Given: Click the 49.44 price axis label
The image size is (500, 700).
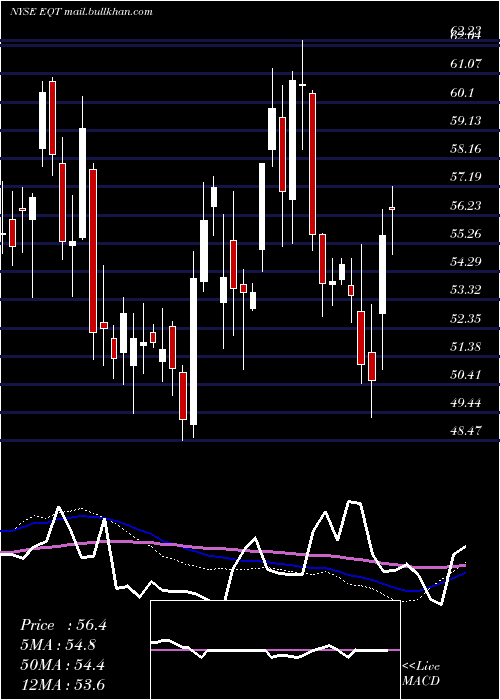Looking at the screenshot, I should click(466, 403).
